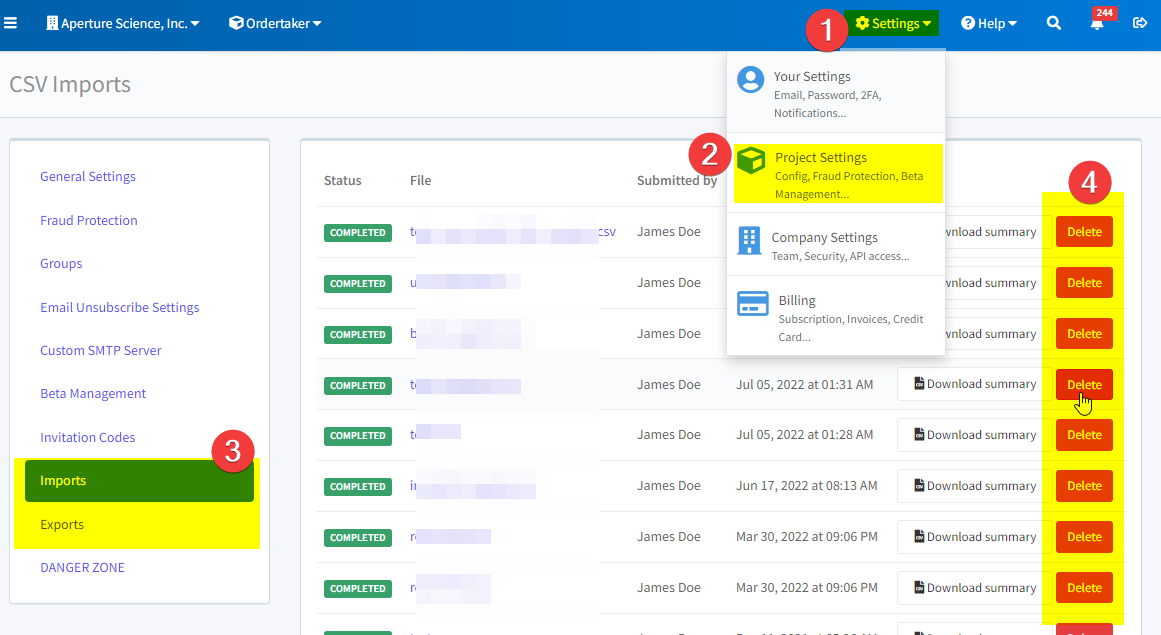This screenshot has width=1161, height=635.
Task: Open Invitation Codes in sidebar
Action: click(87, 437)
